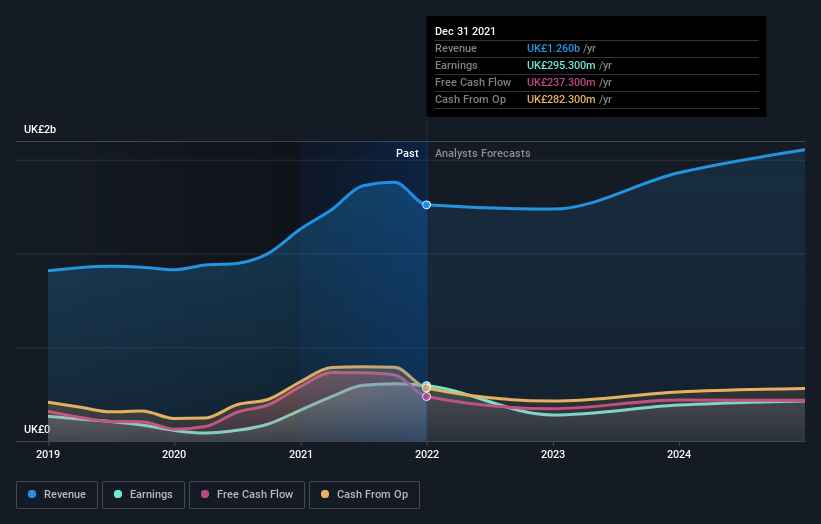
Task: Click the Free Cash Flow row label in tooltip
Action: pos(473,83)
